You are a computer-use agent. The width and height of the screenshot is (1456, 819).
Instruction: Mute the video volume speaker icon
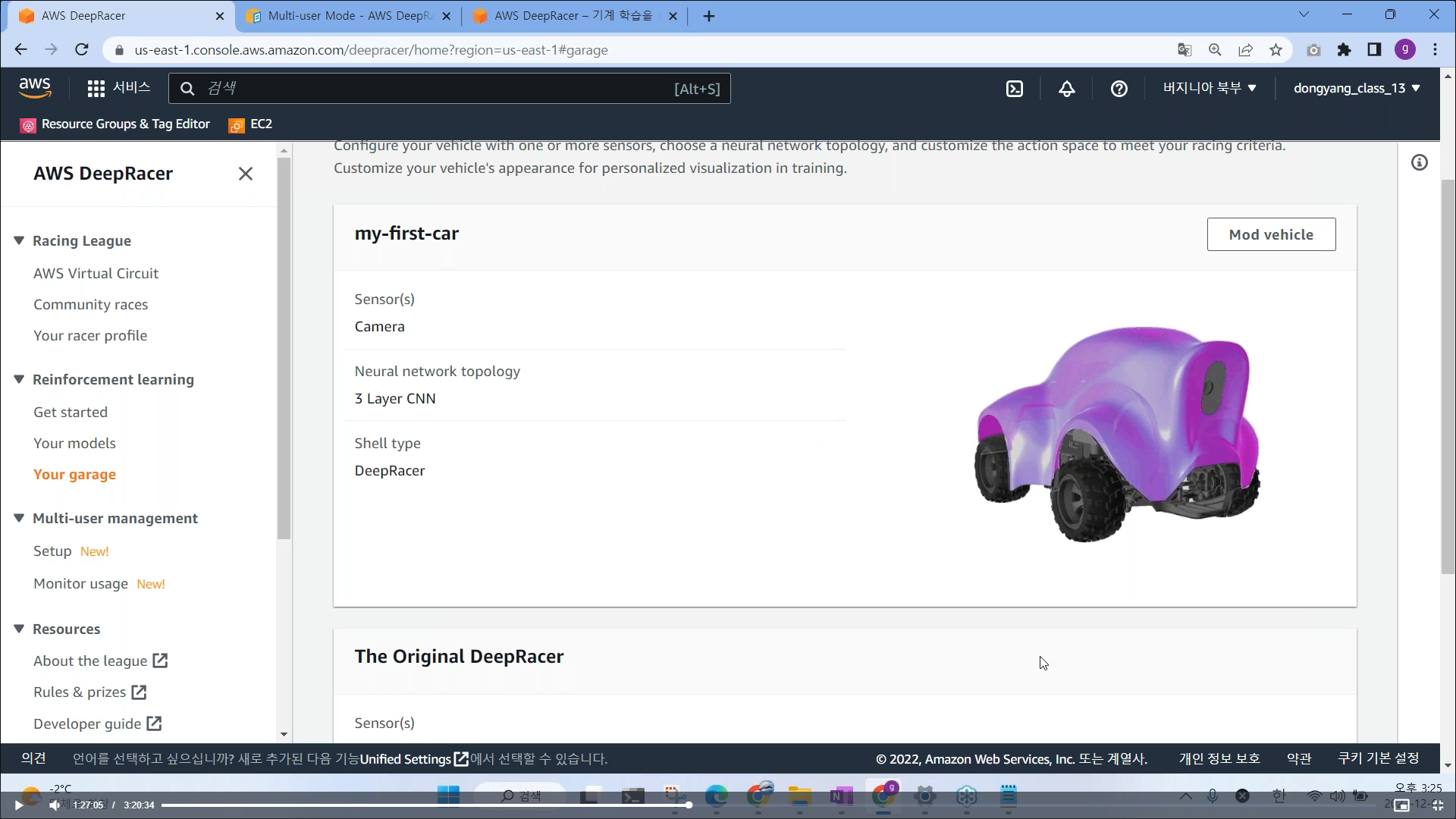(x=55, y=805)
